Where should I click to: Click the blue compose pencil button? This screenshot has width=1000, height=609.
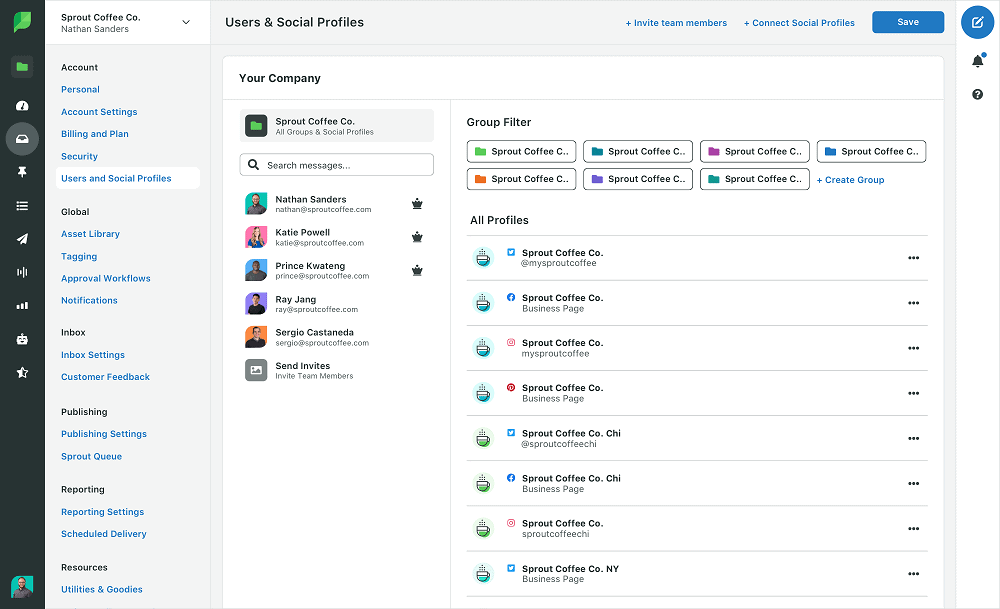(x=977, y=23)
